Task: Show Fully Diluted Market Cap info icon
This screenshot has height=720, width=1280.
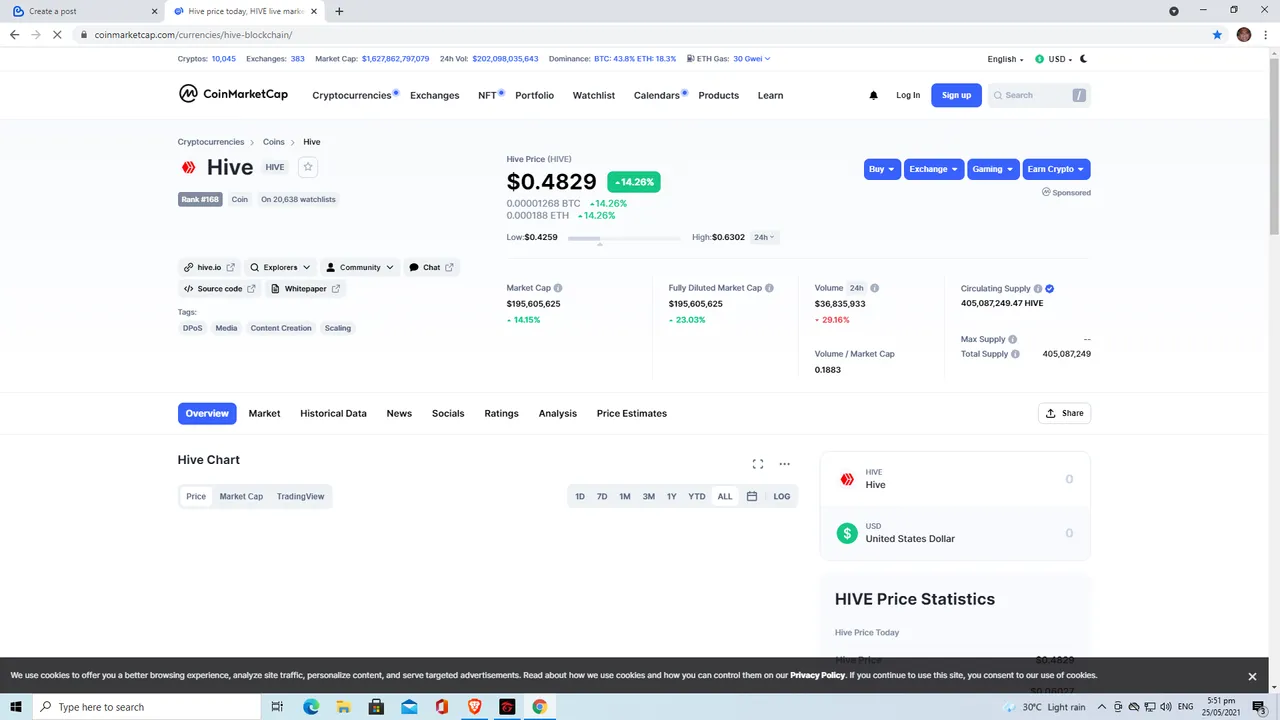Action: pyautogui.click(x=769, y=288)
